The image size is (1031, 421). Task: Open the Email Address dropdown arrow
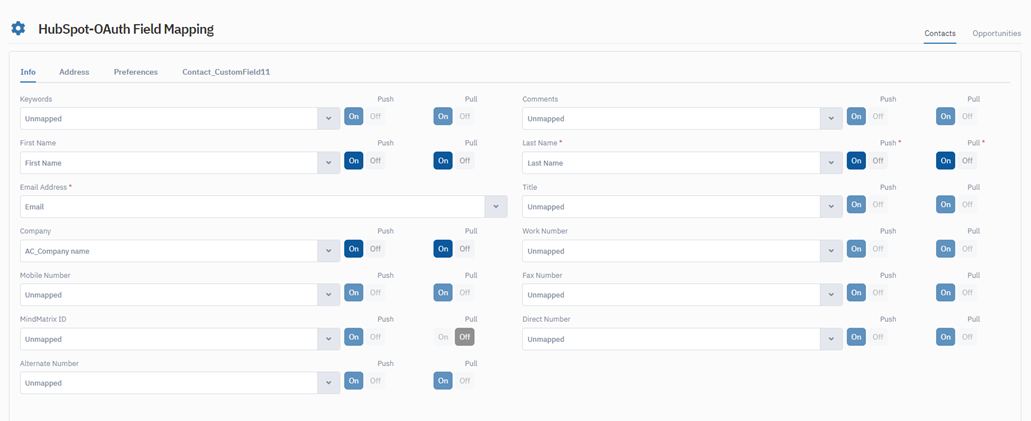coord(496,207)
